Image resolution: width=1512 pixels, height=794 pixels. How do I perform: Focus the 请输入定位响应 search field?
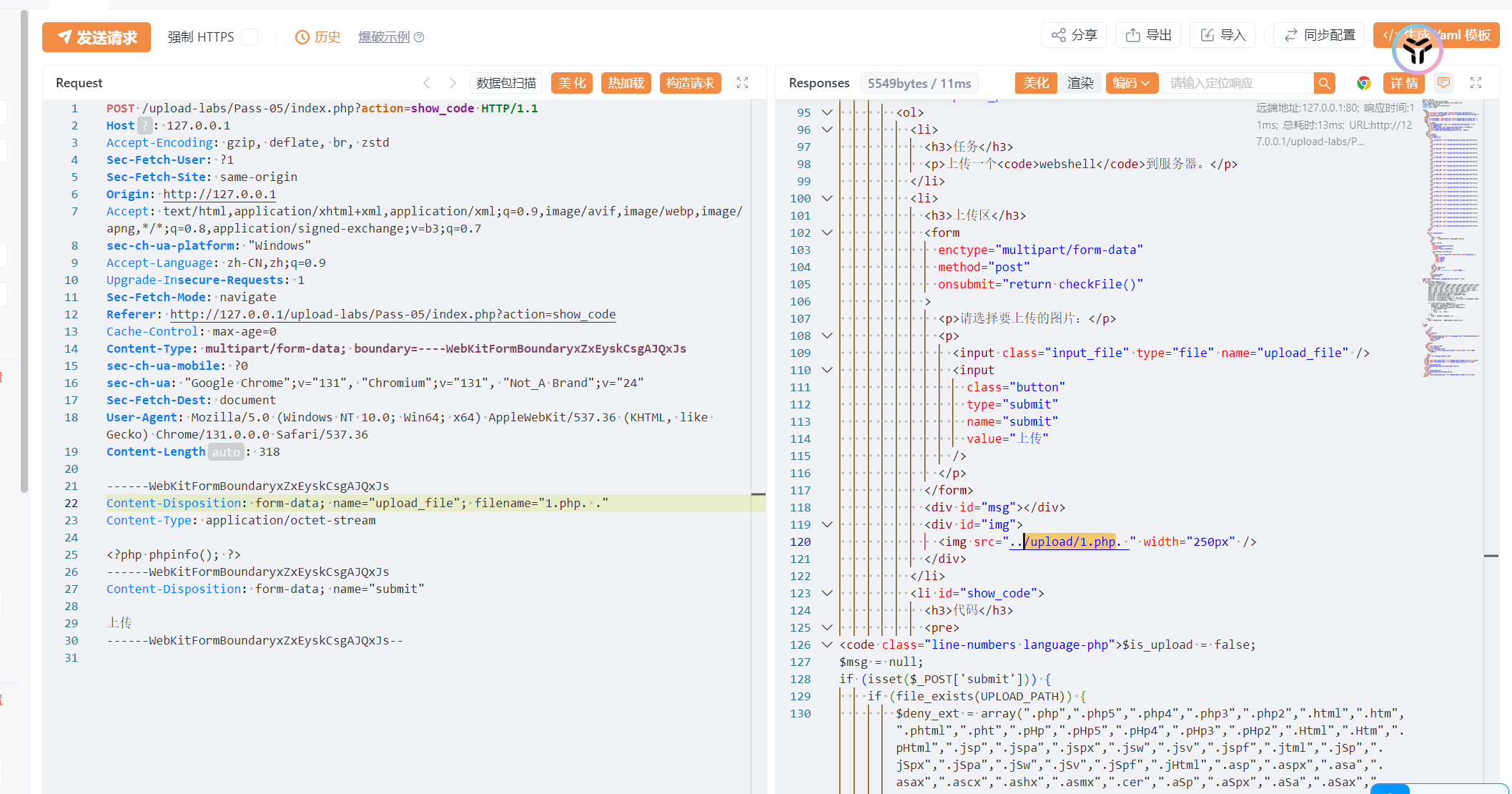1237,83
